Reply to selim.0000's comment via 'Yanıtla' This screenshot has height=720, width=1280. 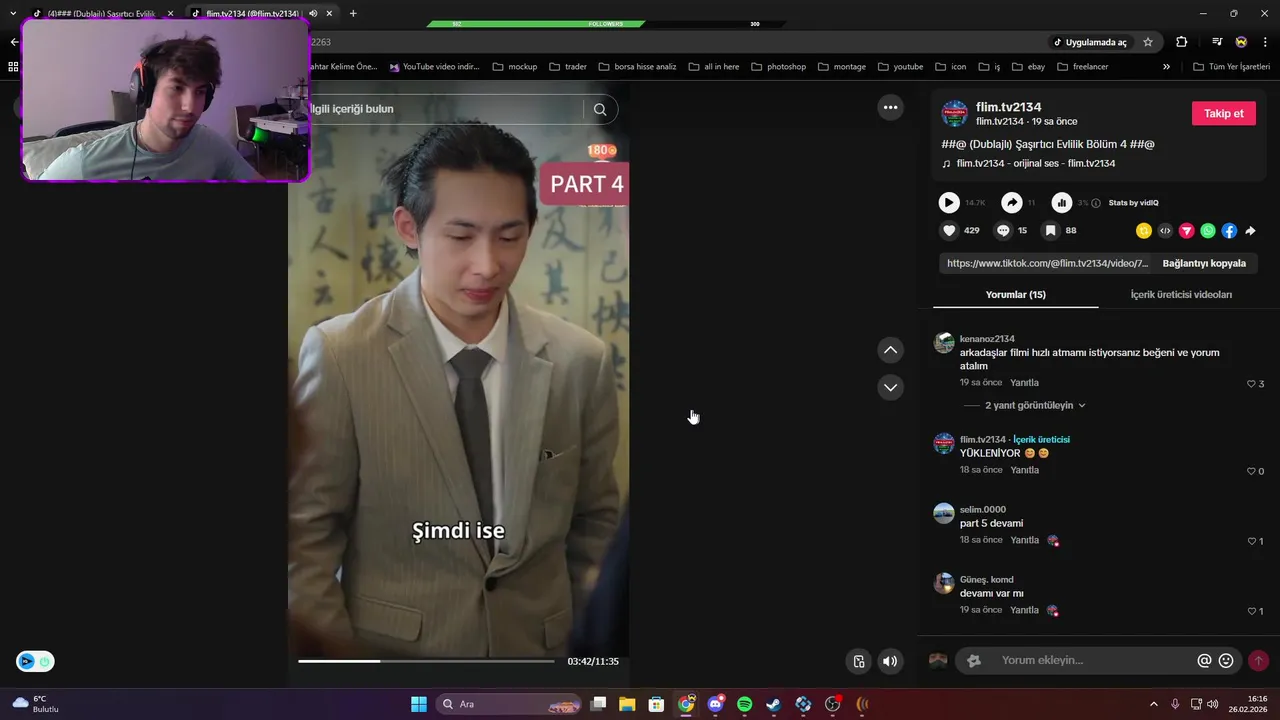point(1024,540)
